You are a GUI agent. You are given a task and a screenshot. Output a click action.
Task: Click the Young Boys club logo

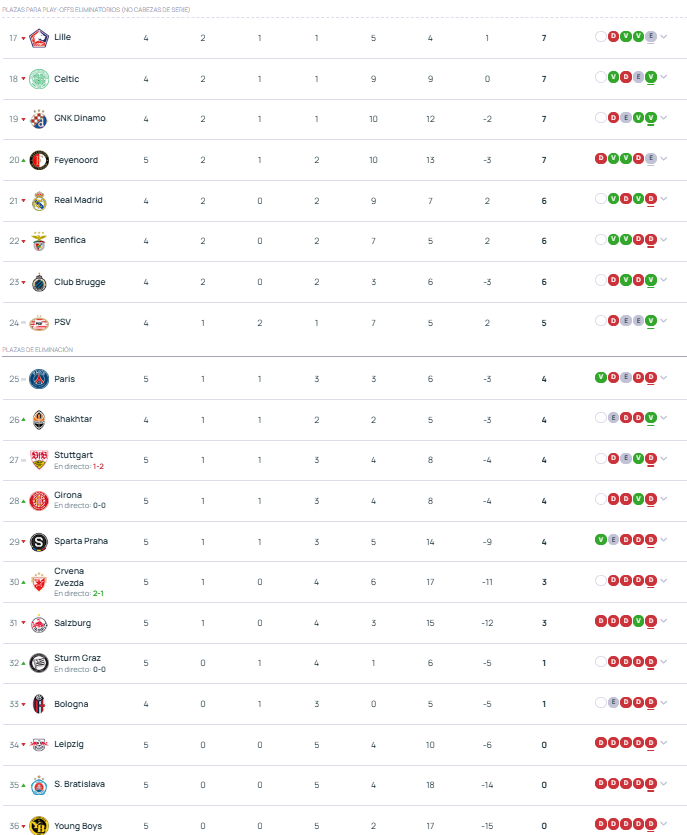(x=39, y=826)
